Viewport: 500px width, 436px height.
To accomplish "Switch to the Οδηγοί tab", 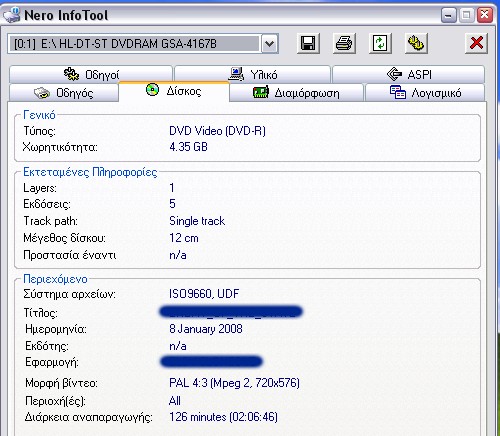I will [91, 74].
